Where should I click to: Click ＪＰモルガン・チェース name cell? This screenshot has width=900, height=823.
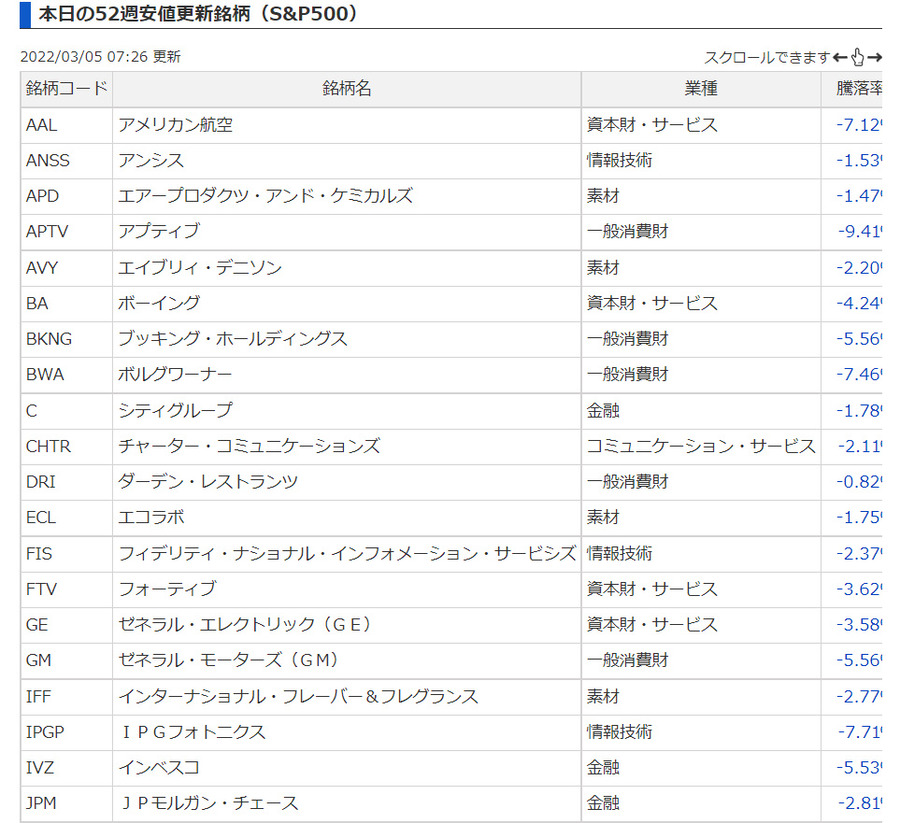347,803
